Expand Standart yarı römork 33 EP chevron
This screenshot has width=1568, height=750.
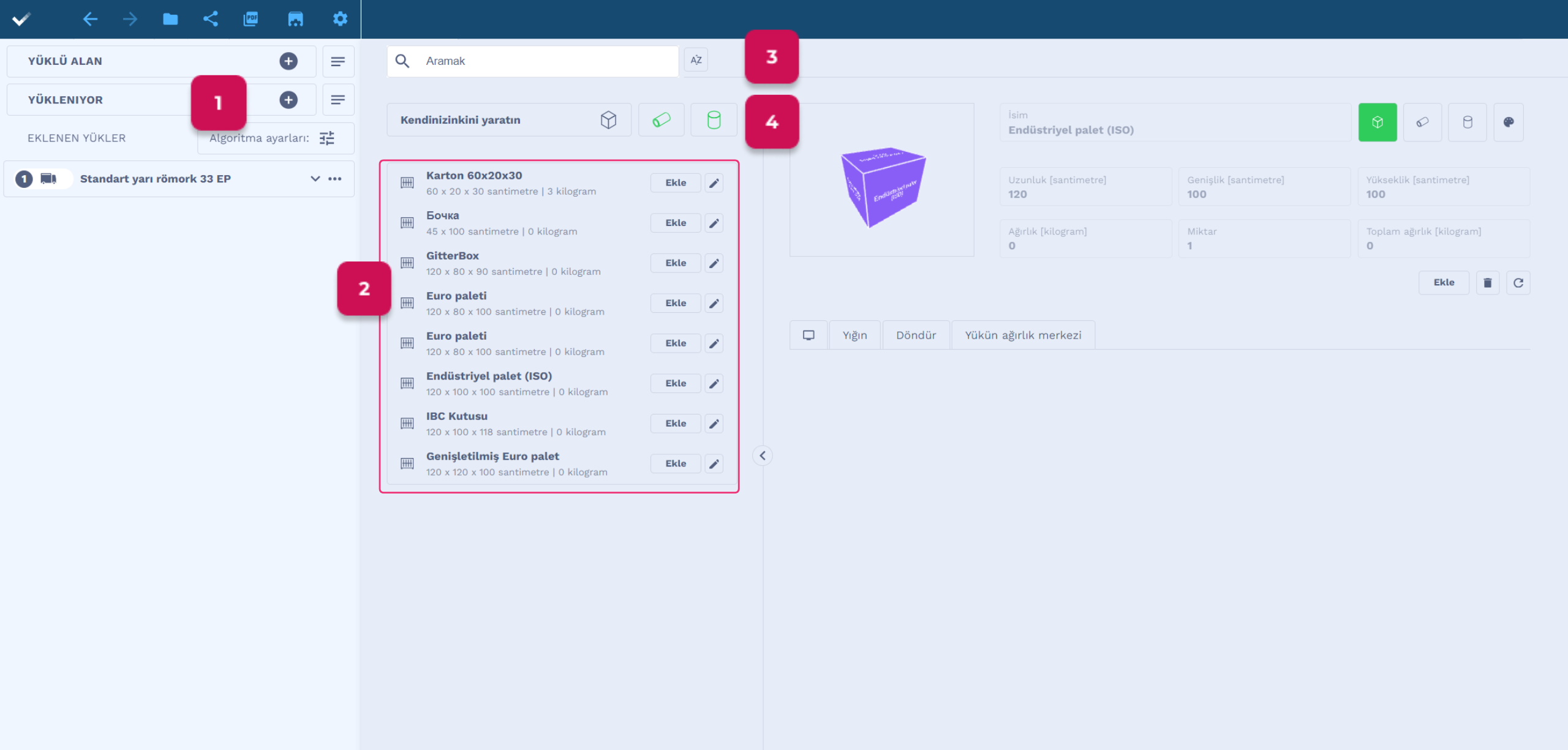point(315,179)
